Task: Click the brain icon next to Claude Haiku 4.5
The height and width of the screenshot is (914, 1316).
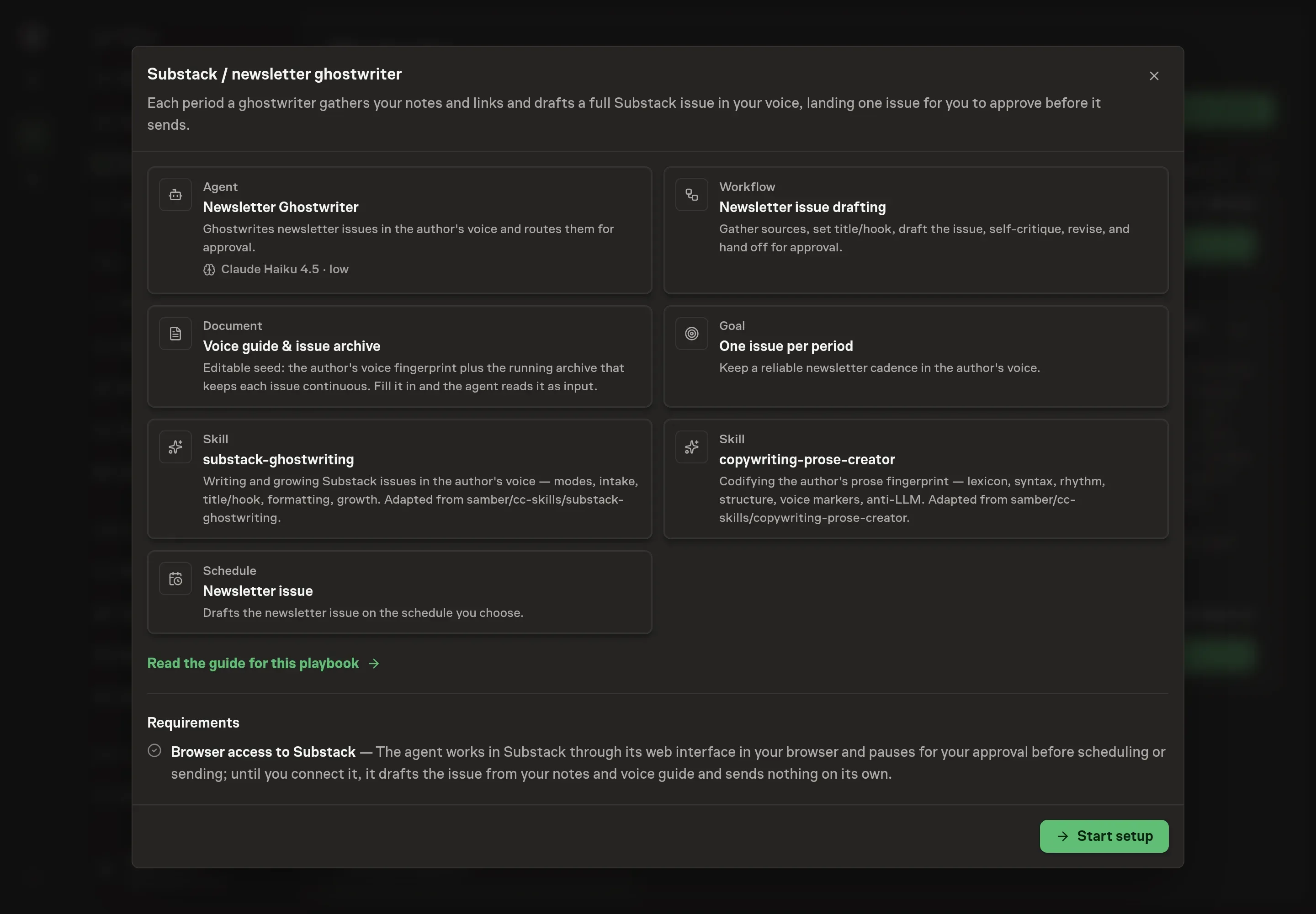Action: point(209,270)
